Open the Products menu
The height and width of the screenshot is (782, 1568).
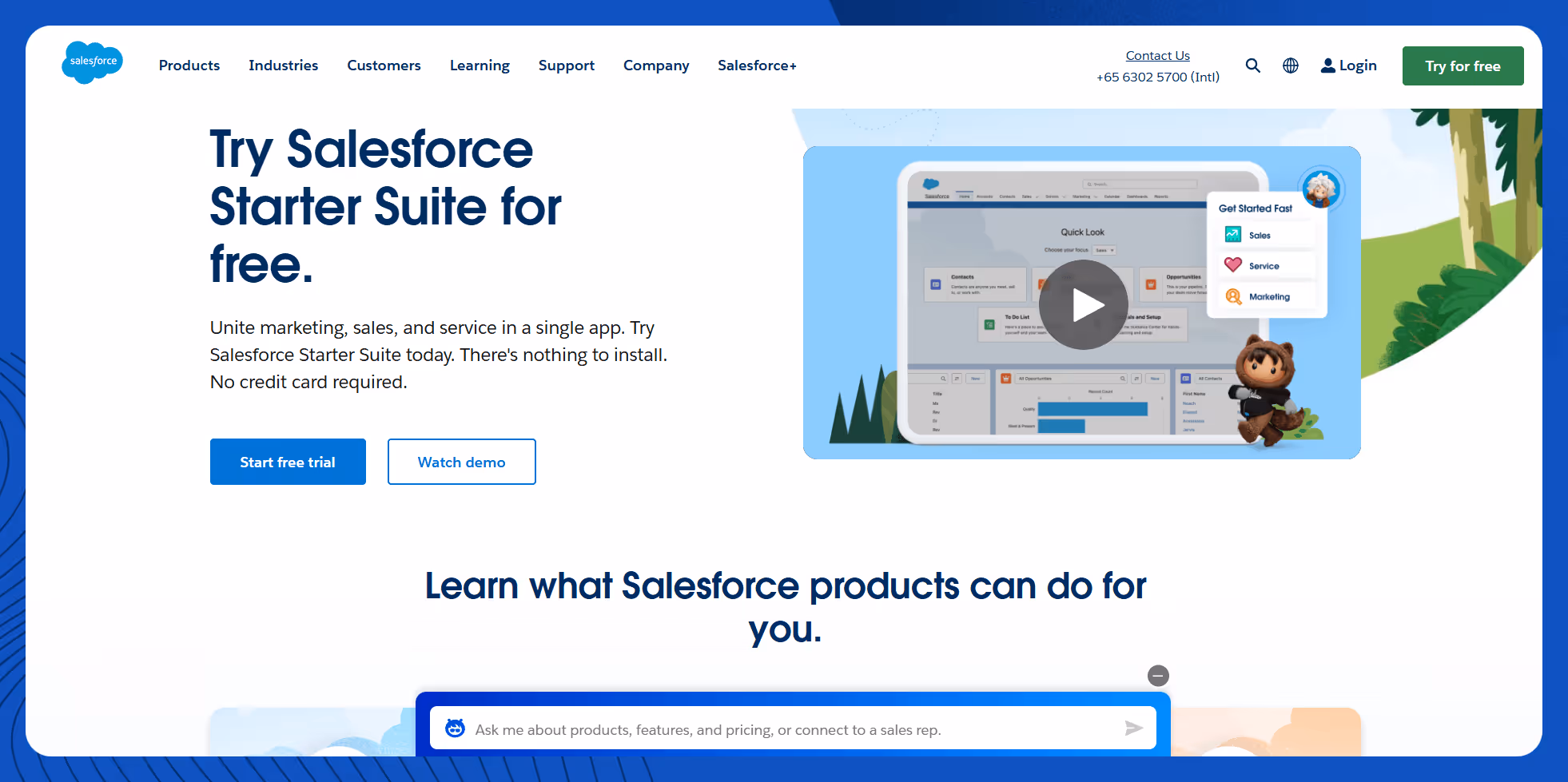point(189,65)
